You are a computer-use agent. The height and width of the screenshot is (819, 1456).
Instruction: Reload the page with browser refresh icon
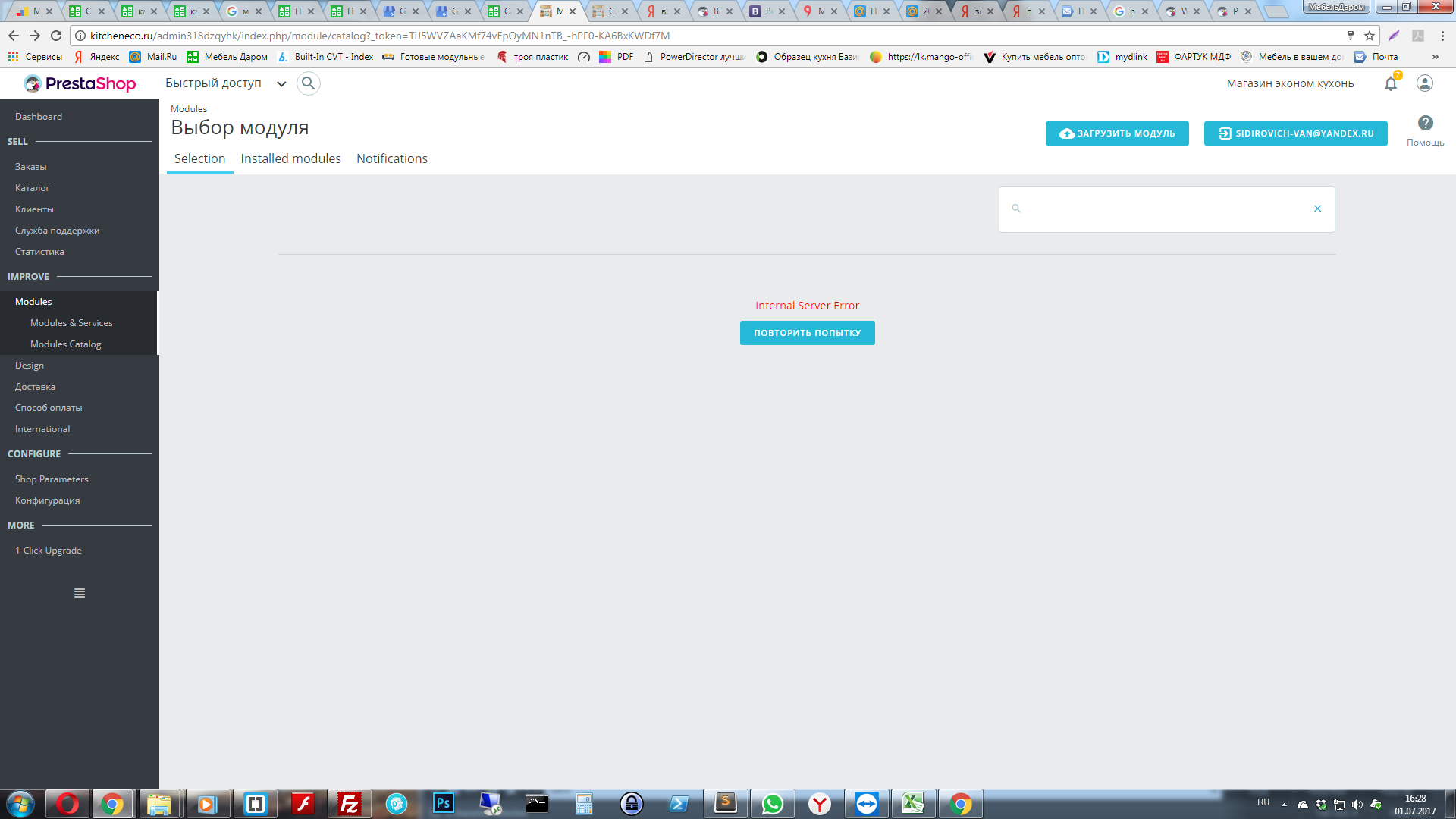point(56,36)
